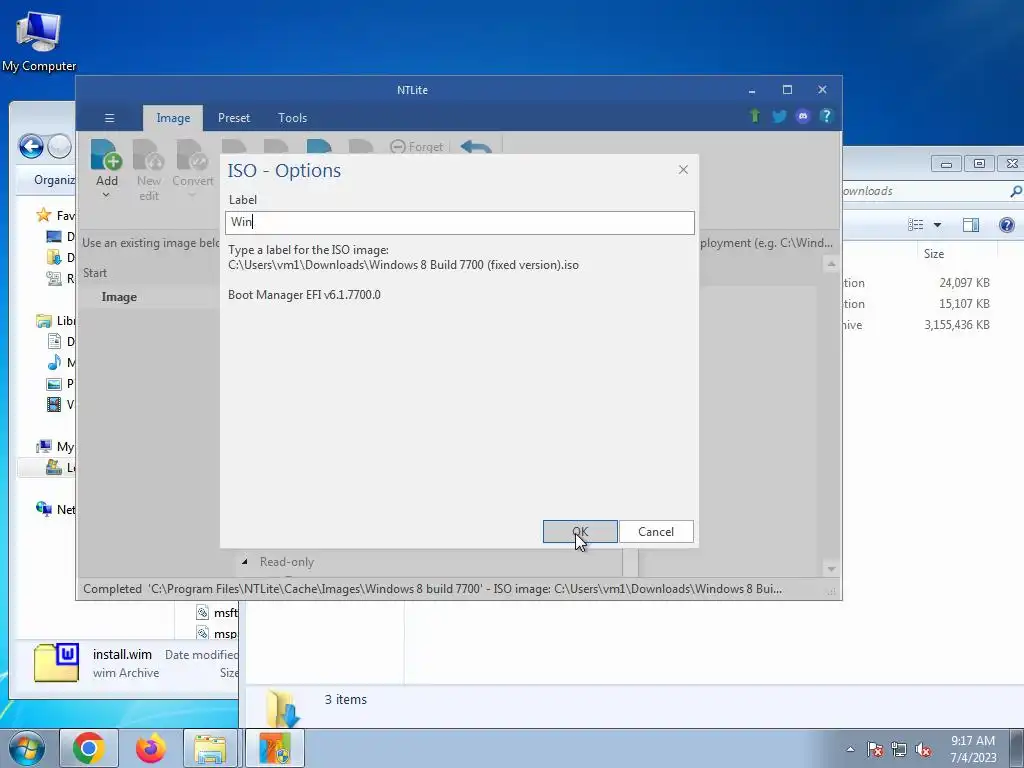Click the muted volume icon in tray
This screenshot has width=1024, height=768.
click(x=923, y=749)
